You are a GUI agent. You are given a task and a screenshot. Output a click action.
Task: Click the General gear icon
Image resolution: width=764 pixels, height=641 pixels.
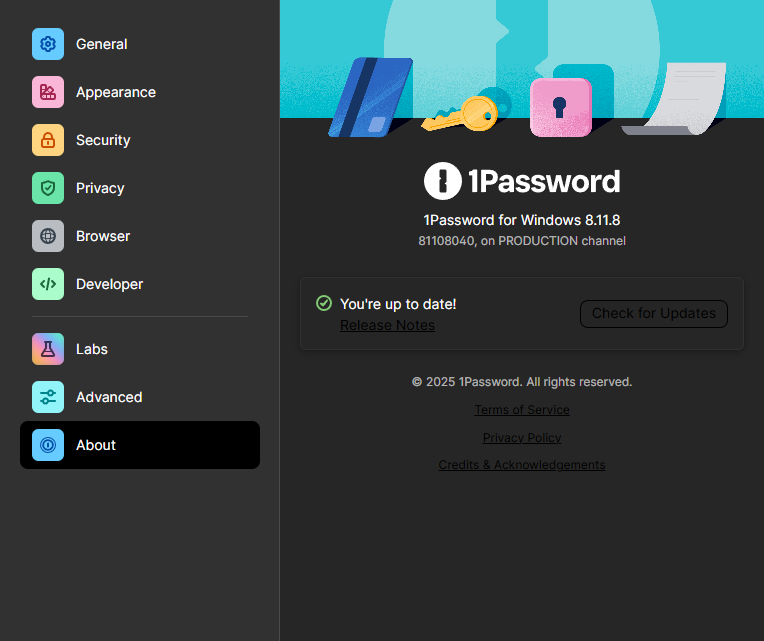pos(48,44)
